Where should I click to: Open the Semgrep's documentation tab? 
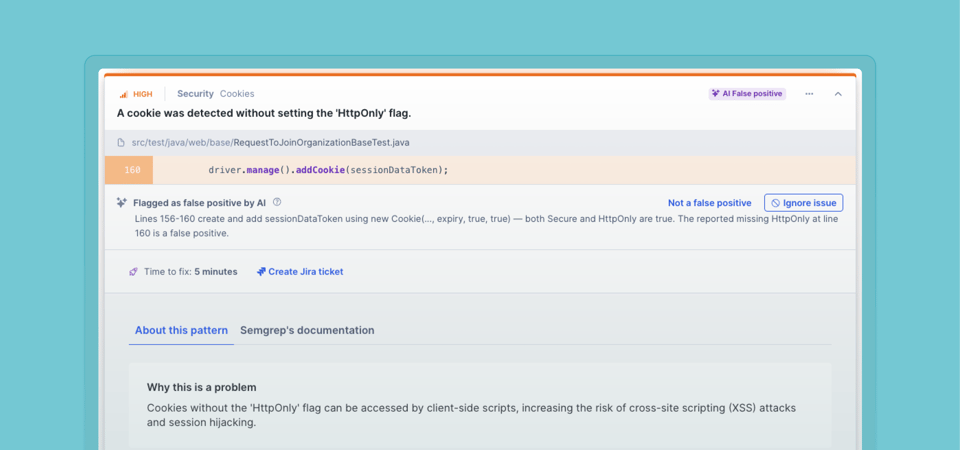307,330
